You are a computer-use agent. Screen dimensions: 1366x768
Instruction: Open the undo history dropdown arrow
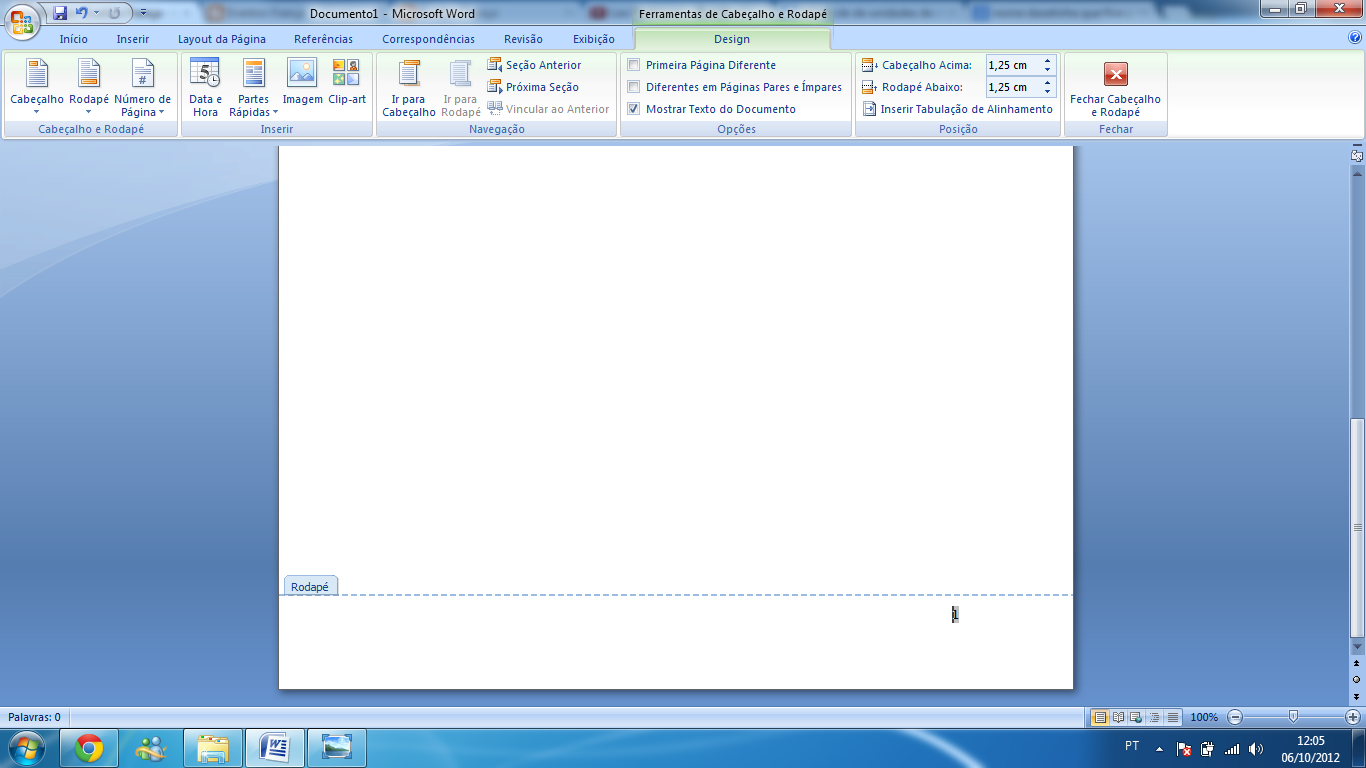point(97,13)
